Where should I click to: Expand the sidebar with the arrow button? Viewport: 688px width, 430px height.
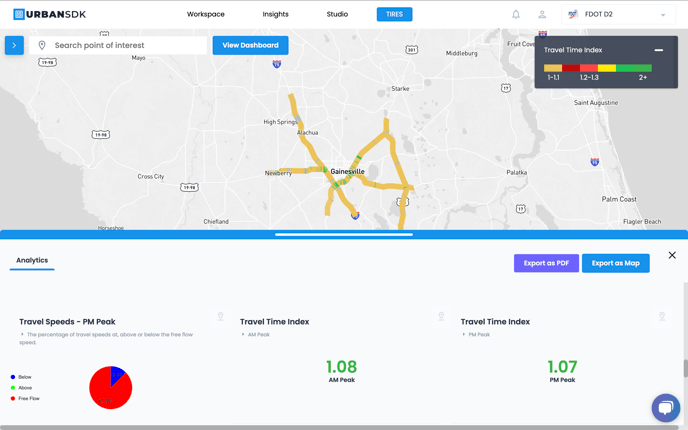(14, 45)
